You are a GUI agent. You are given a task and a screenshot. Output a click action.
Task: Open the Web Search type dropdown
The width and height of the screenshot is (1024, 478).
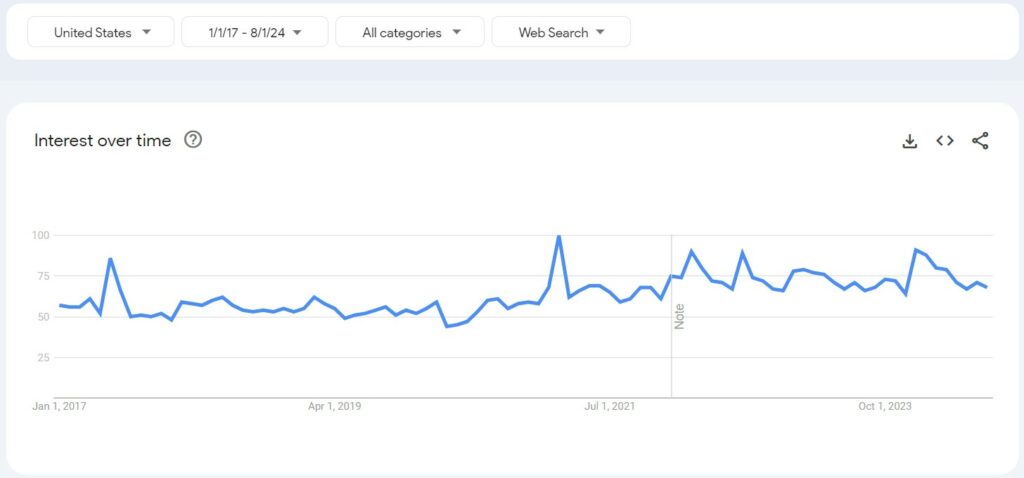point(561,32)
